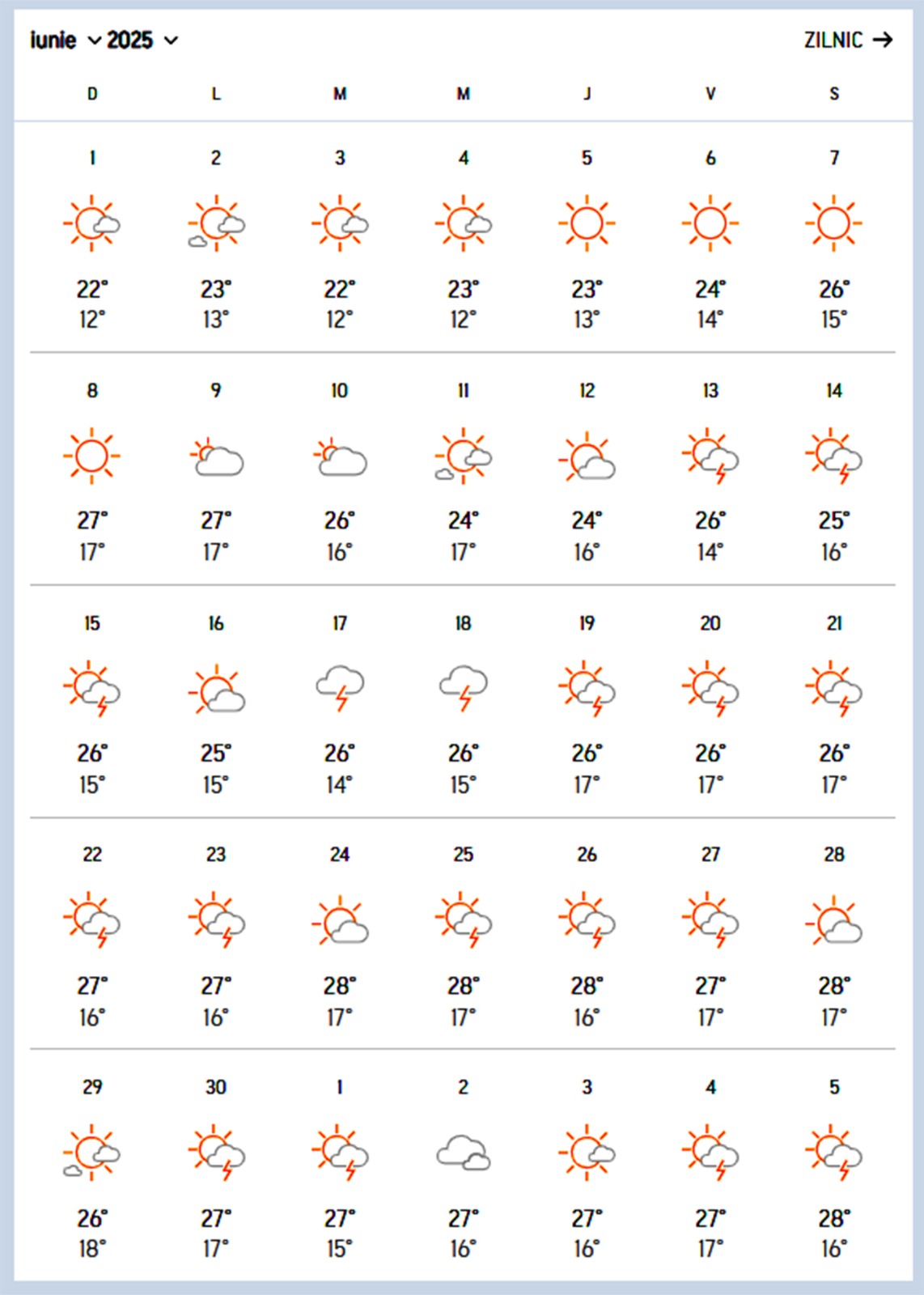Click the partly cloudy icon for June 1
This screenshot has height=1295, width=924.
point(92,223)
